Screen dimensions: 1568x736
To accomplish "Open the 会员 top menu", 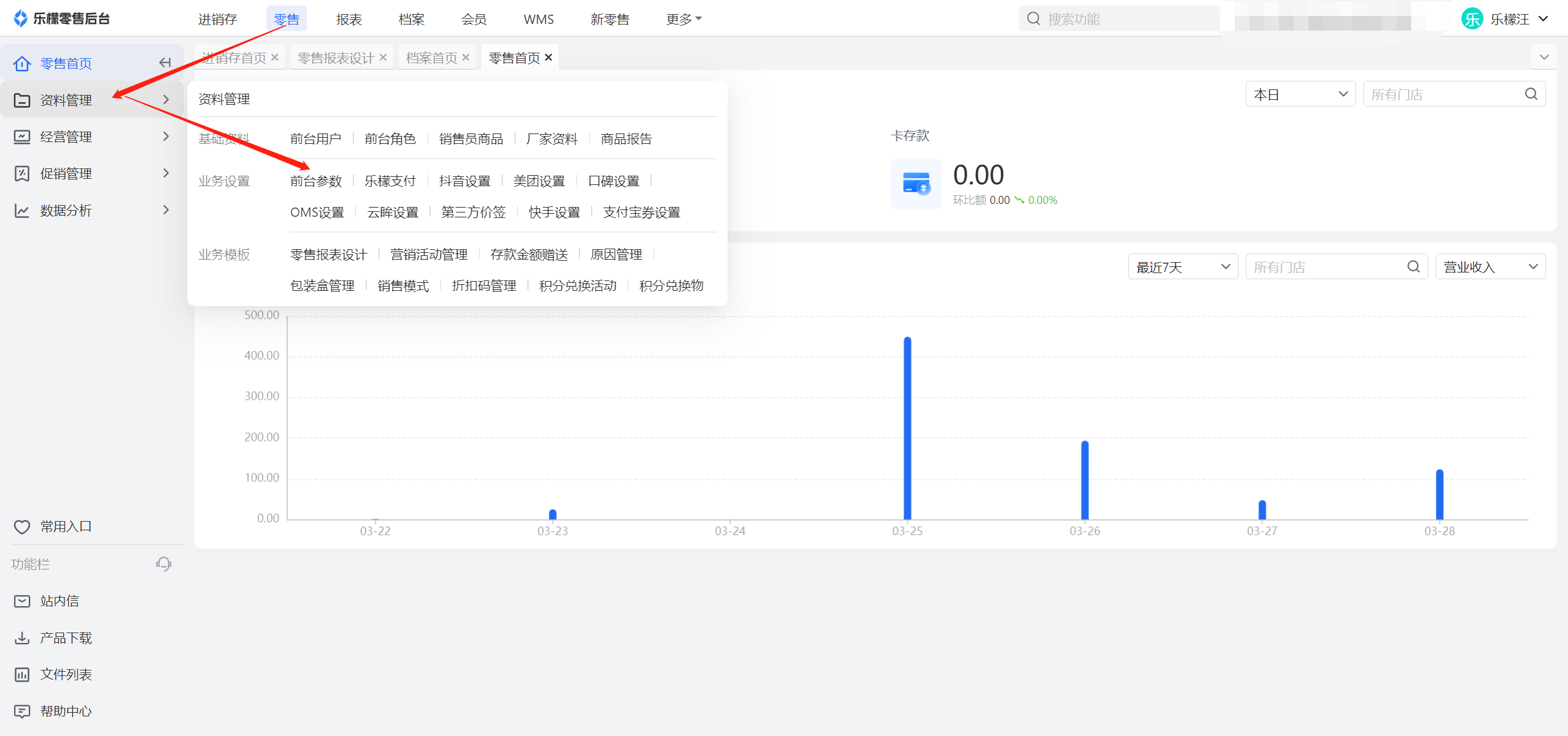I will [474, 19].
